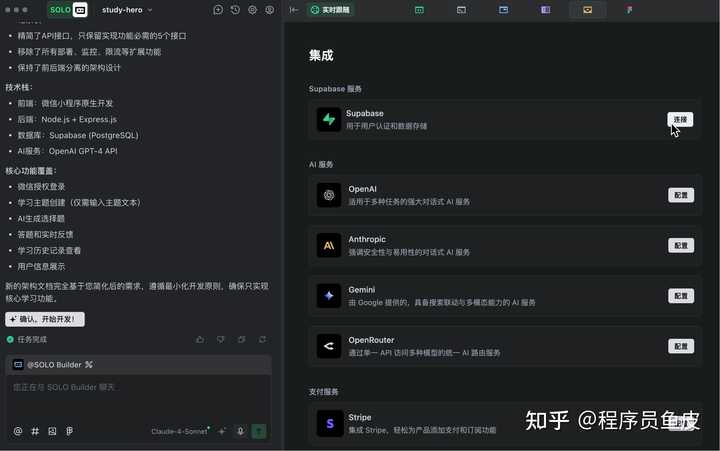Select the Supabase integration title text
Image resolution: width=720 pixels, height=451 pixels.
pyautogui.click(x=365, y=113)
